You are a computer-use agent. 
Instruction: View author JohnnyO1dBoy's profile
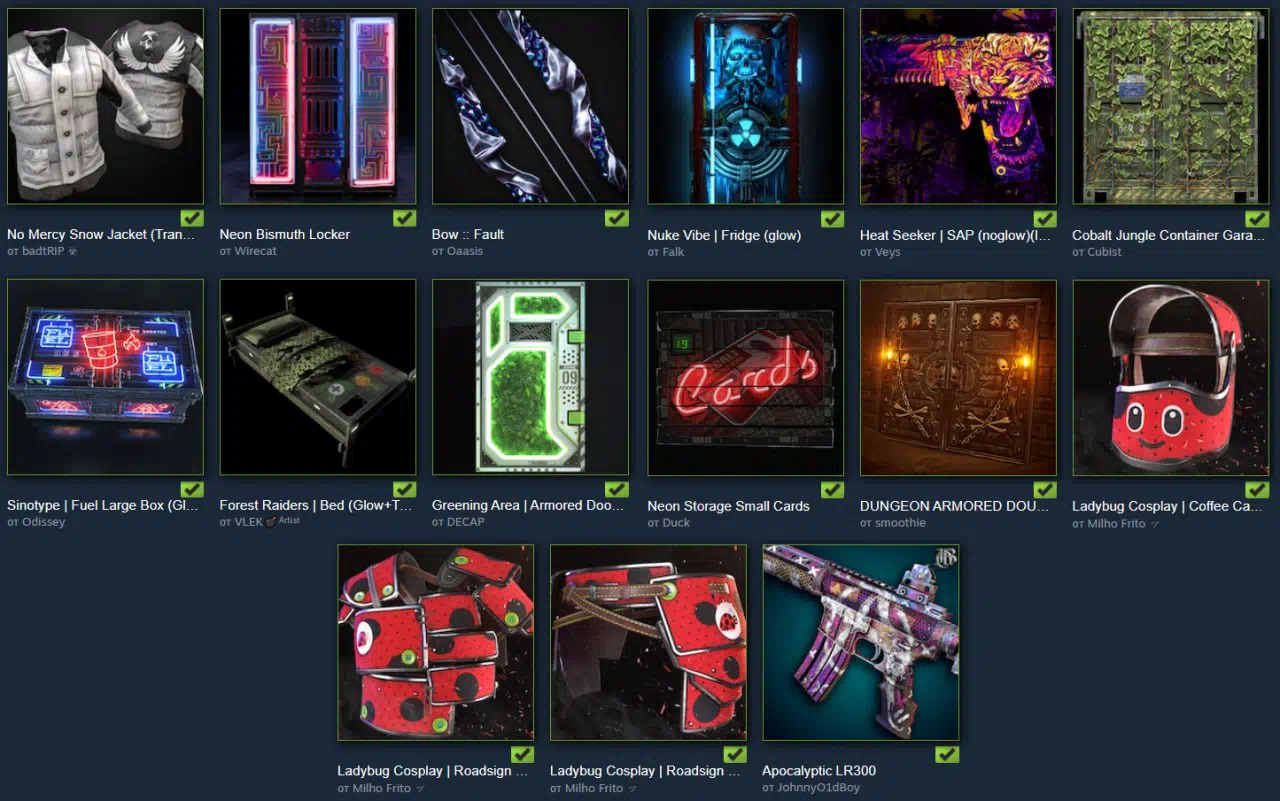click(x=818, y=787)
